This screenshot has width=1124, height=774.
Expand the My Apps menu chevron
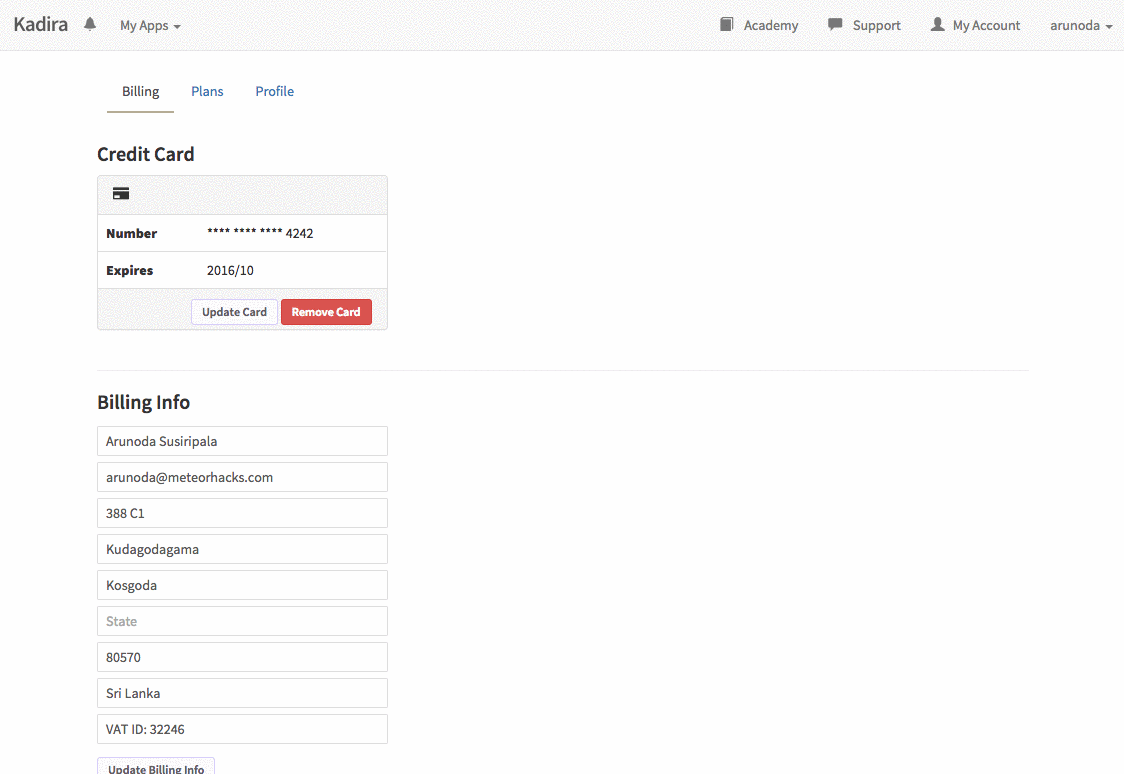coord(178,27)
